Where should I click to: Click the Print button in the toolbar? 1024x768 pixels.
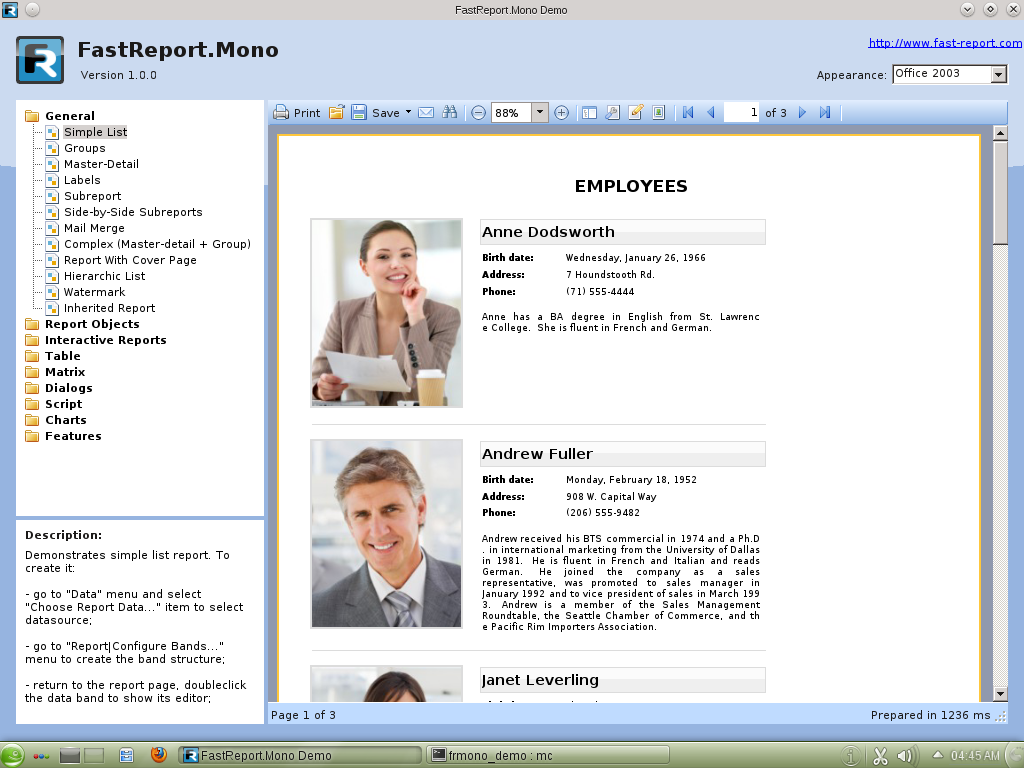pos(297,113)
